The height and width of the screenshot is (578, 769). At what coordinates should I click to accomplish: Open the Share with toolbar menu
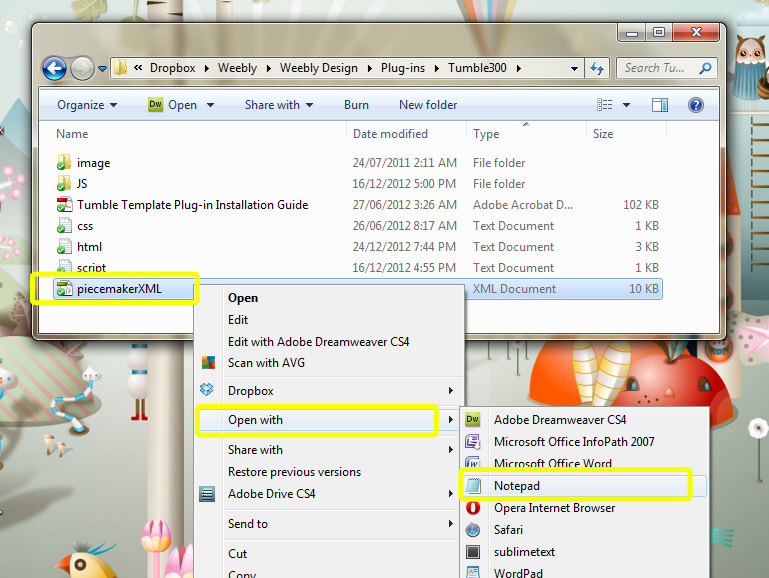279,105
